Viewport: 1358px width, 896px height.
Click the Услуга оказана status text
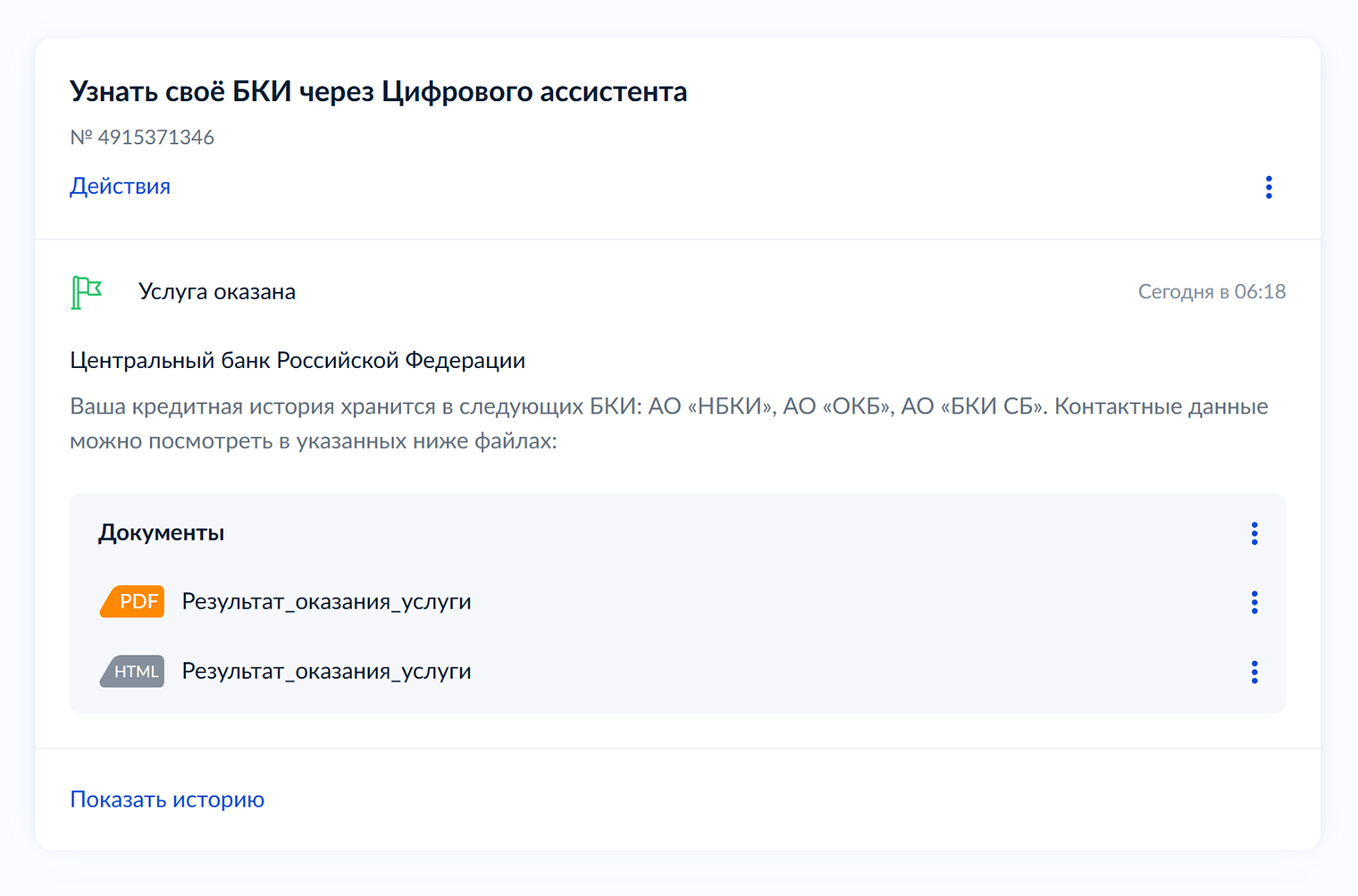pos(217,291)
